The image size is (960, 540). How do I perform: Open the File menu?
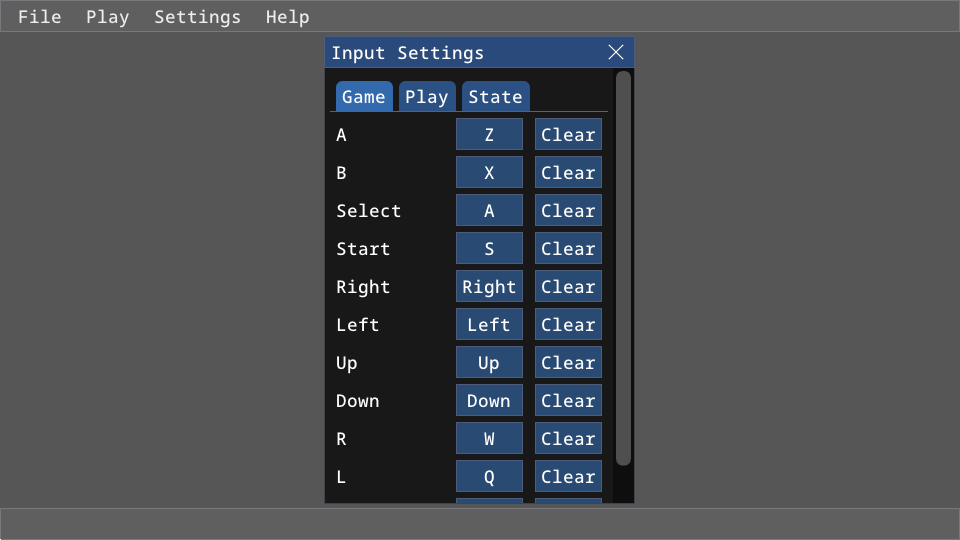tap(40, 17)
